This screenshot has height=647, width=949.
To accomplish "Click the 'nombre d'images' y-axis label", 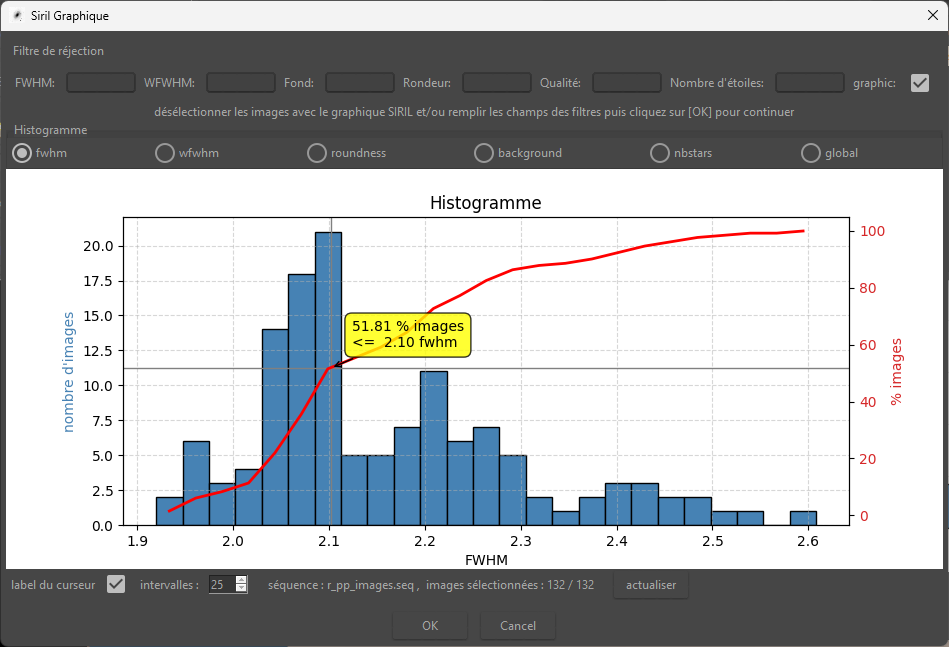I will click(68, 372).
